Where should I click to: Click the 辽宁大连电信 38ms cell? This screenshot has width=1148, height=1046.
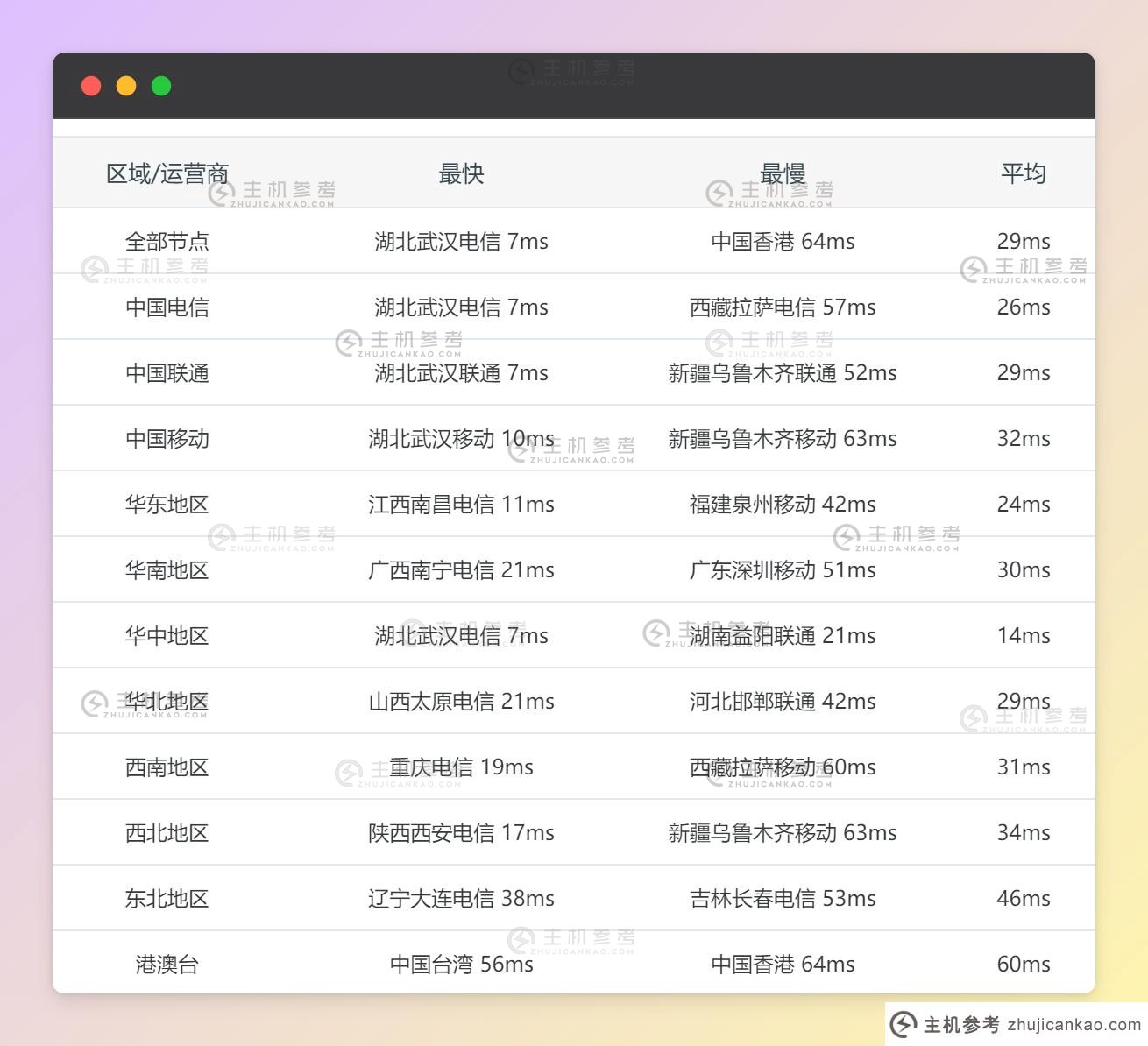(461, 898)
